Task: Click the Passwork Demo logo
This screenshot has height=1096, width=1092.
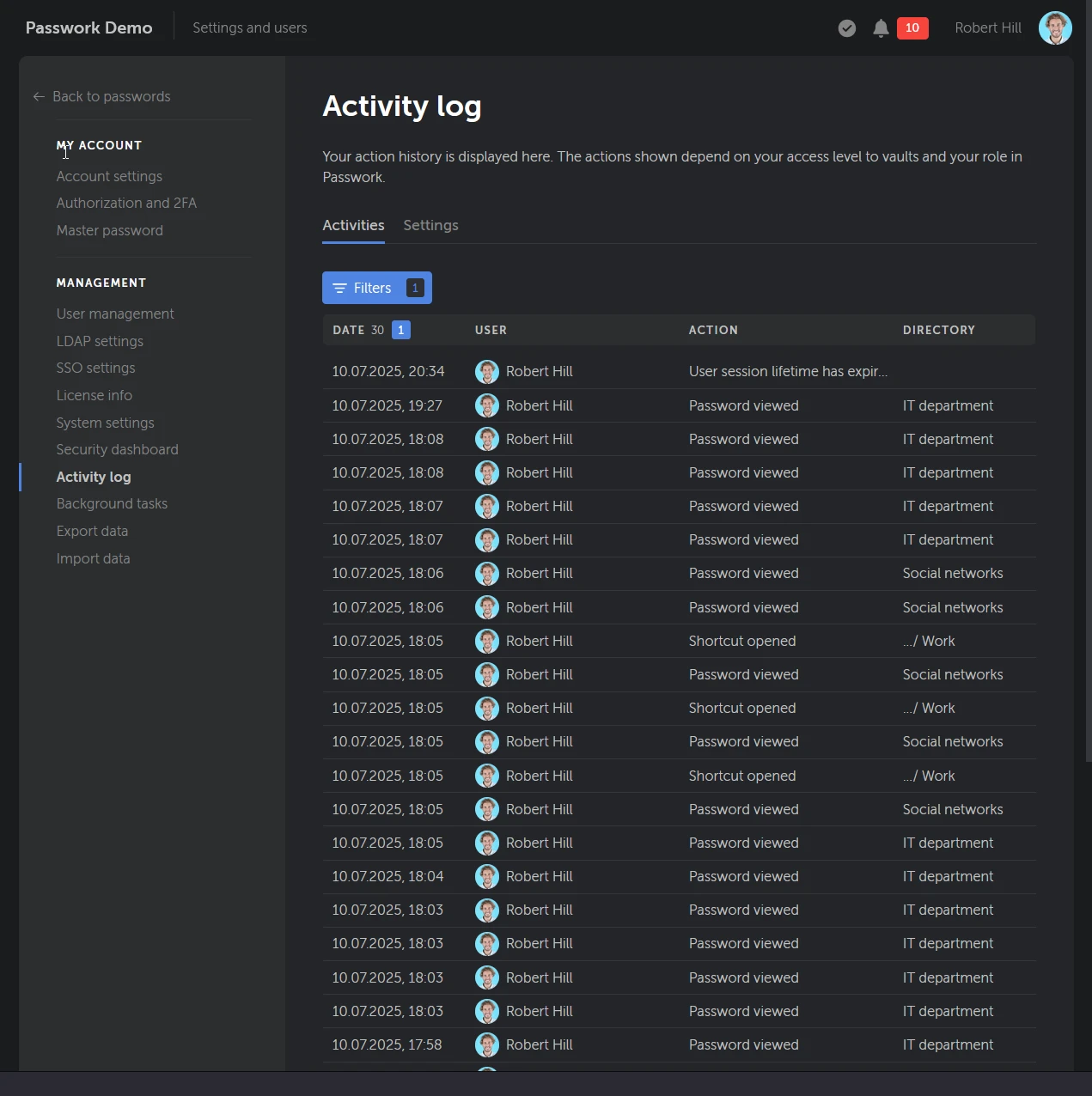Action: tap(88, 27)
